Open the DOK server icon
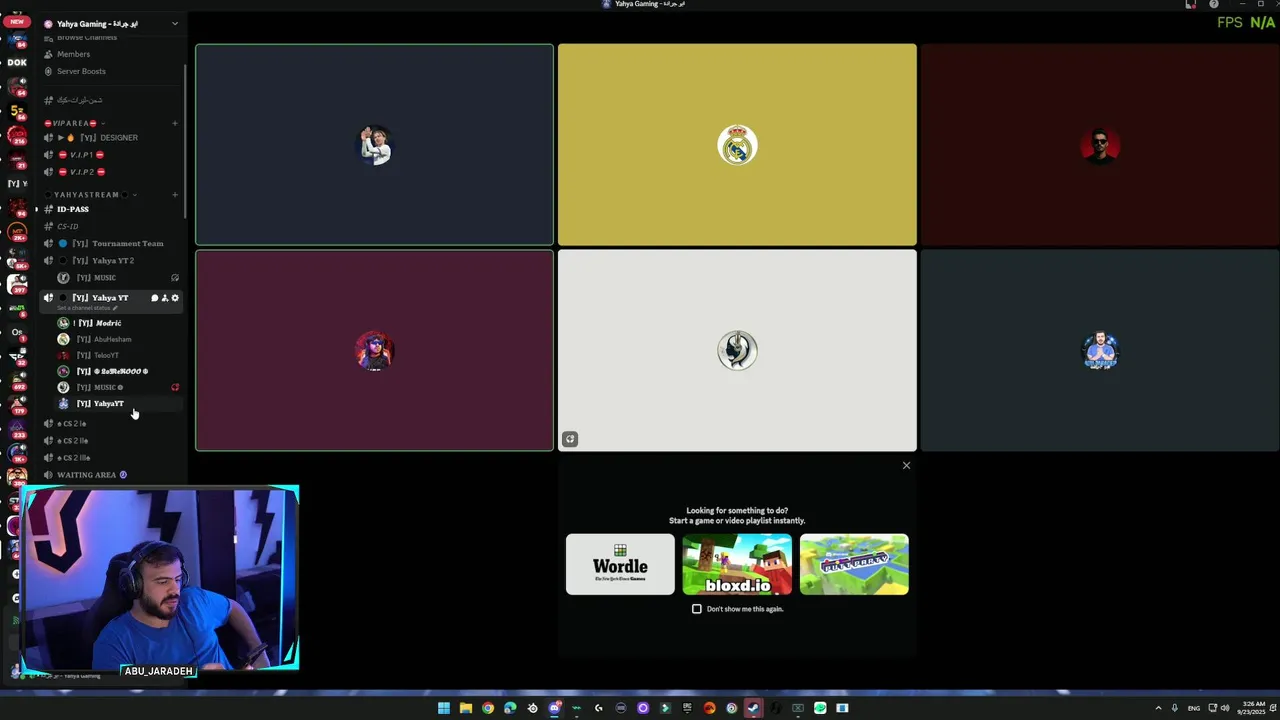Screen dimensions: 1280x720 (17, 62)
